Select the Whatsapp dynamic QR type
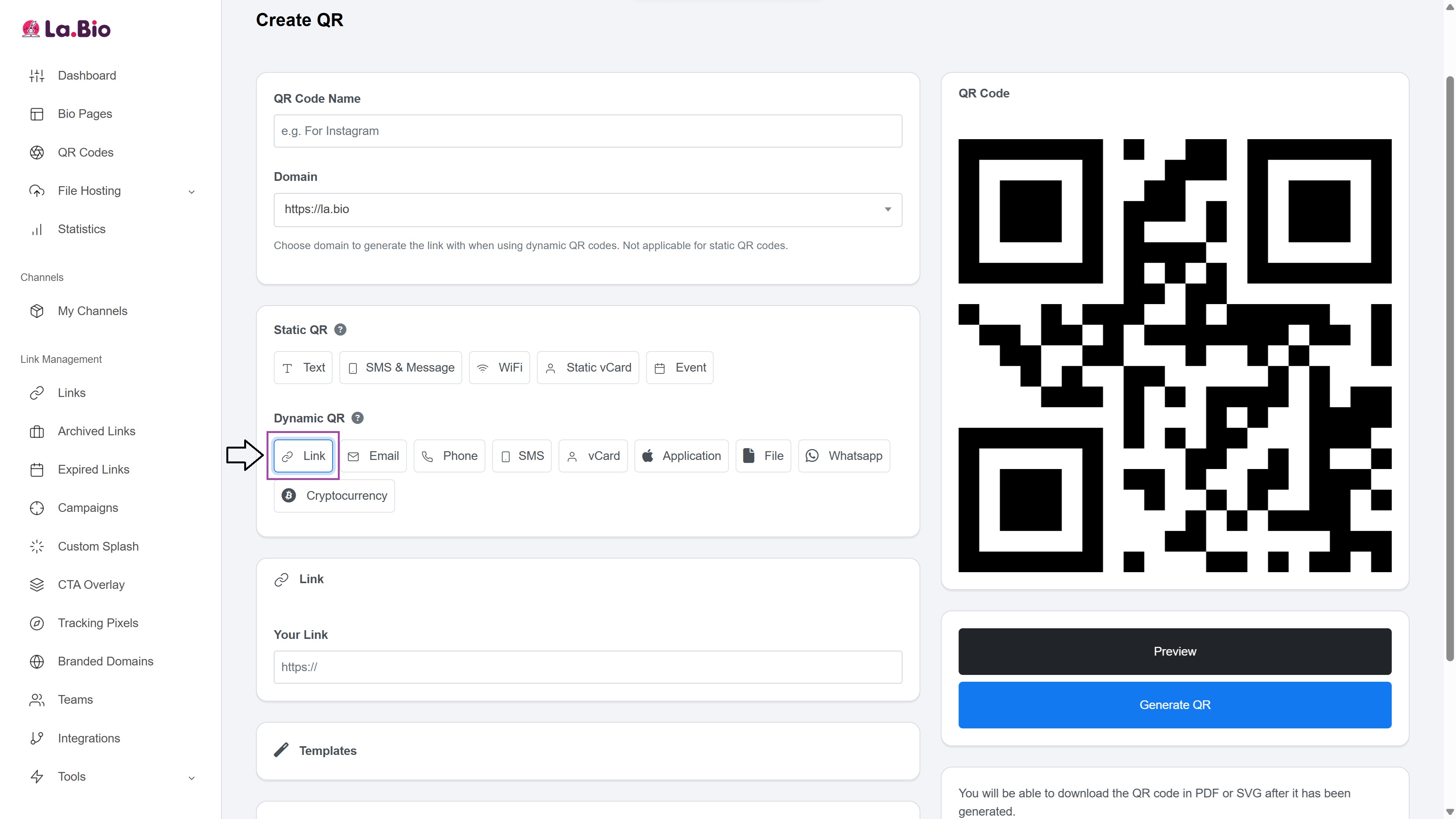Image resolution: width=1456 pixels, height=819 pixels. (844, 456)
